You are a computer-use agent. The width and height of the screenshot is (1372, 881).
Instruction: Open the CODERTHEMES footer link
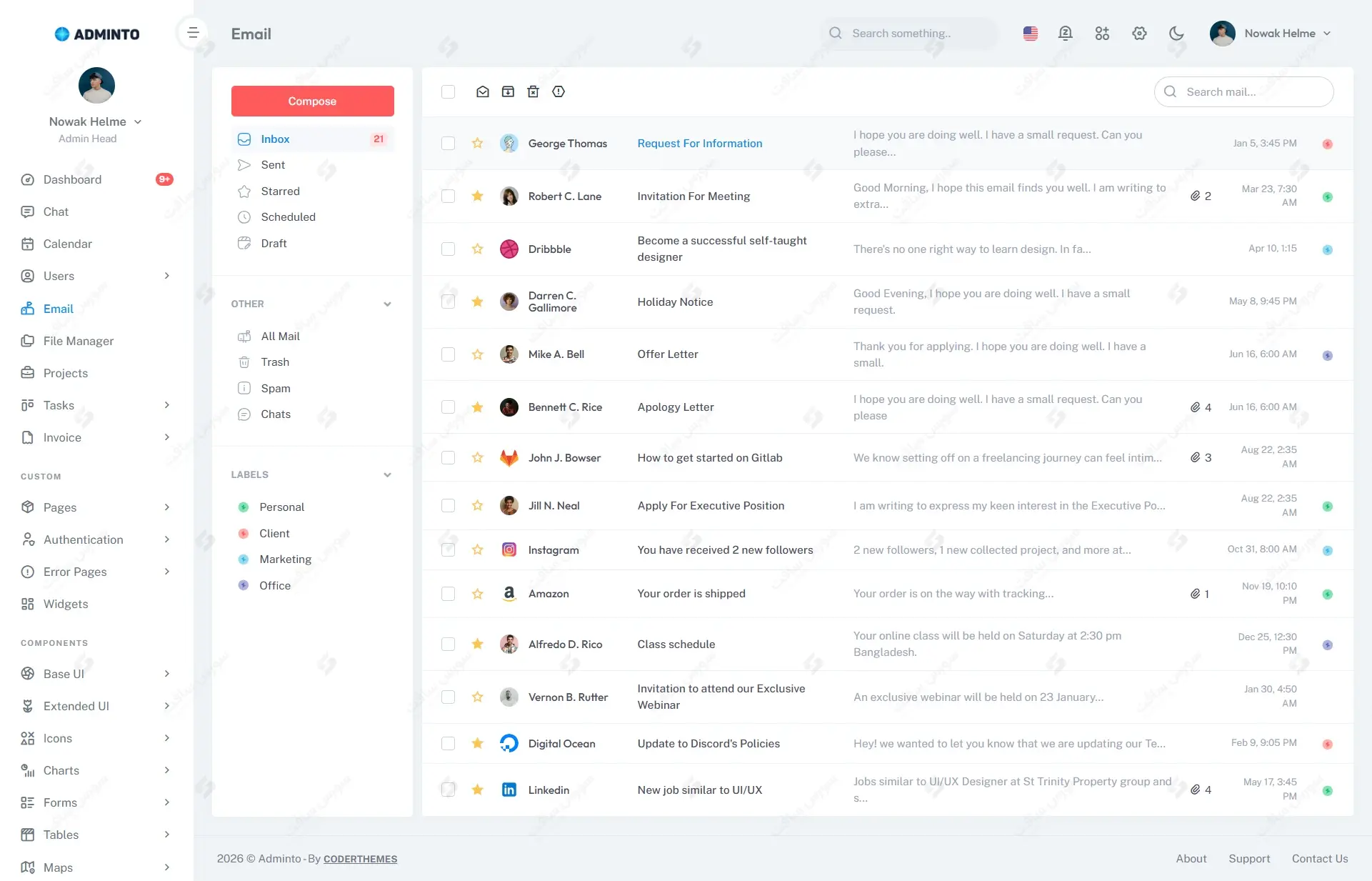360,859
